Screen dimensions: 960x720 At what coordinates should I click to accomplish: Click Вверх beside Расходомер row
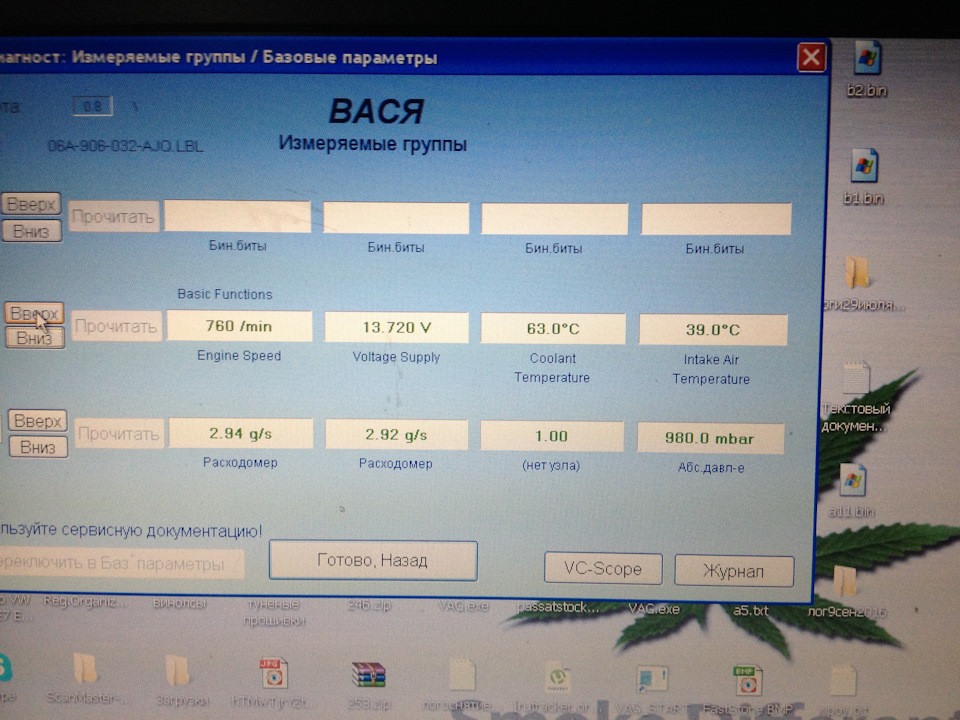[38, 421]
